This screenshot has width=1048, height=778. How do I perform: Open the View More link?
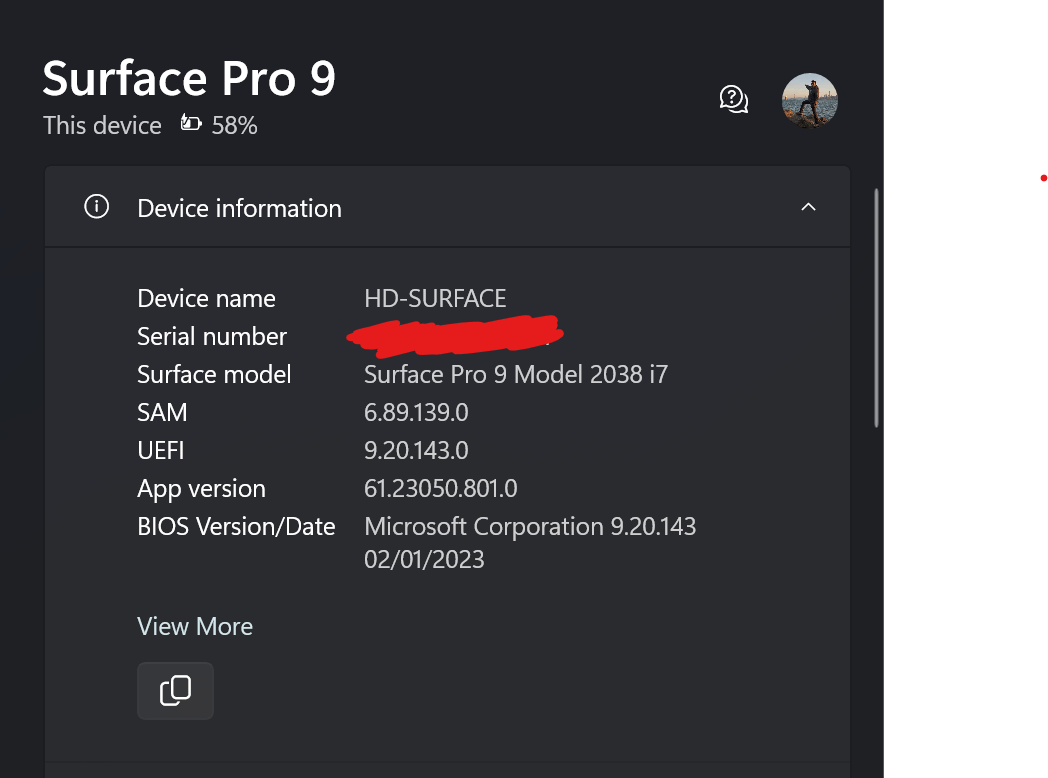pos(194,626)
